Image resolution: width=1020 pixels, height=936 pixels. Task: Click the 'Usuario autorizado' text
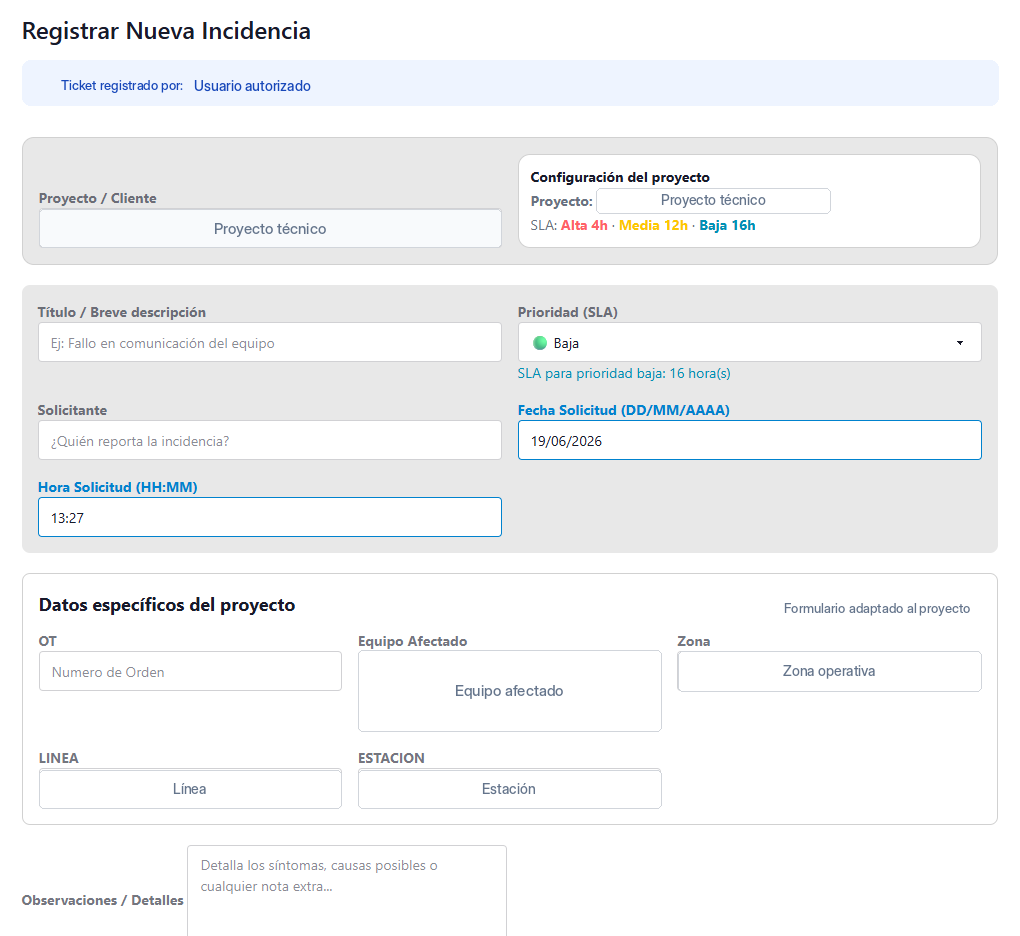pos(252,86)
